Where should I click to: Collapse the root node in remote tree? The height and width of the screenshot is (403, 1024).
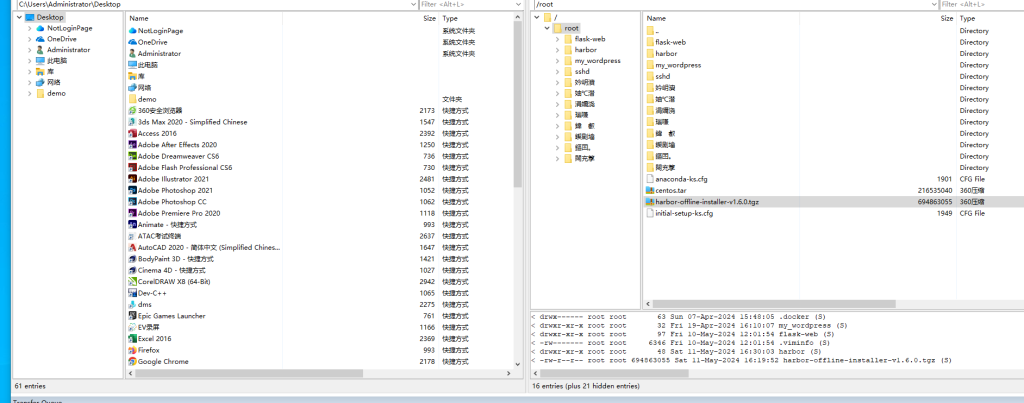[x=546, y=28]
